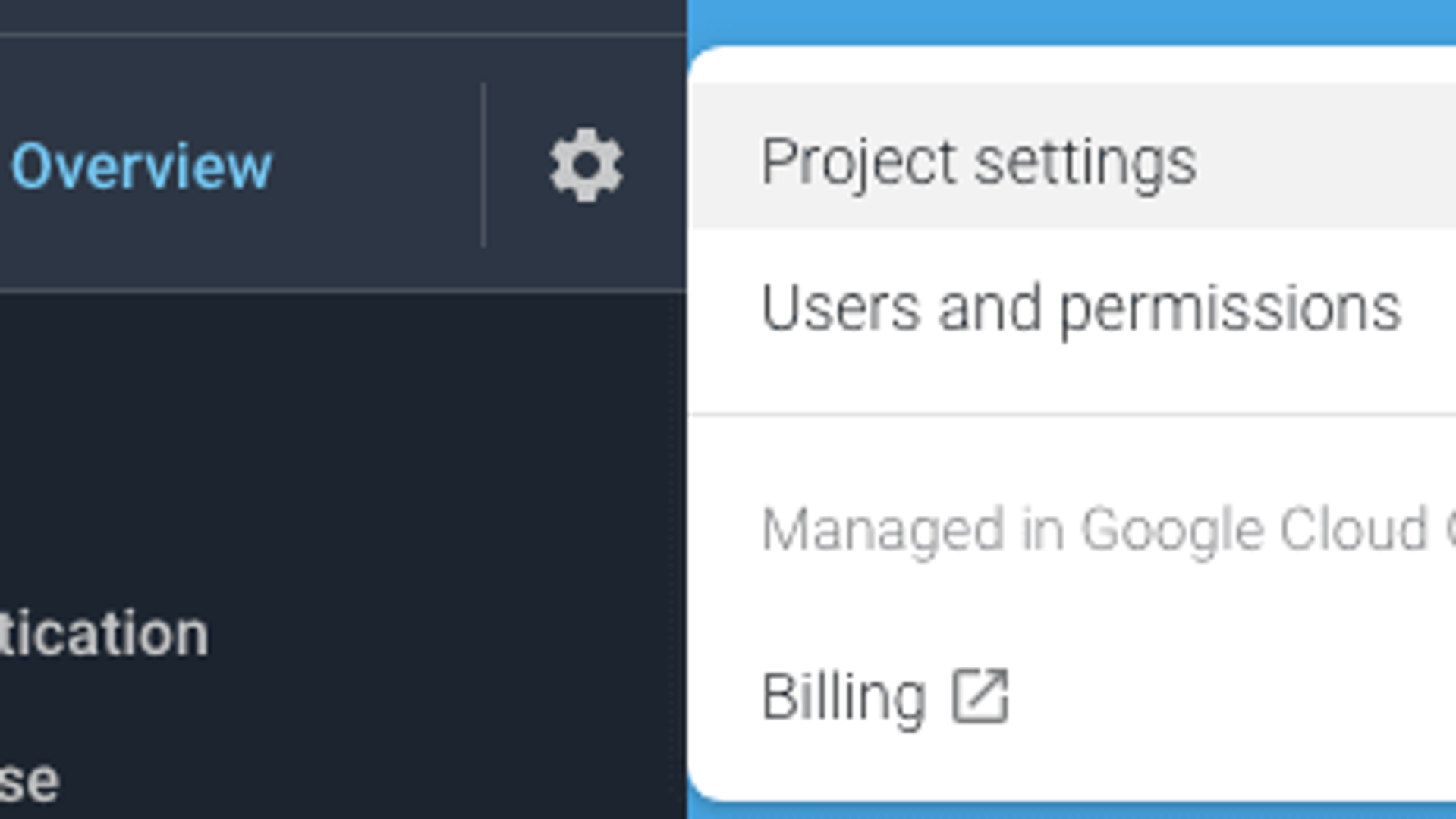Click the empty dark sidebar area
This screenshot has width=1456, height=819.
(x=341, y=455)
